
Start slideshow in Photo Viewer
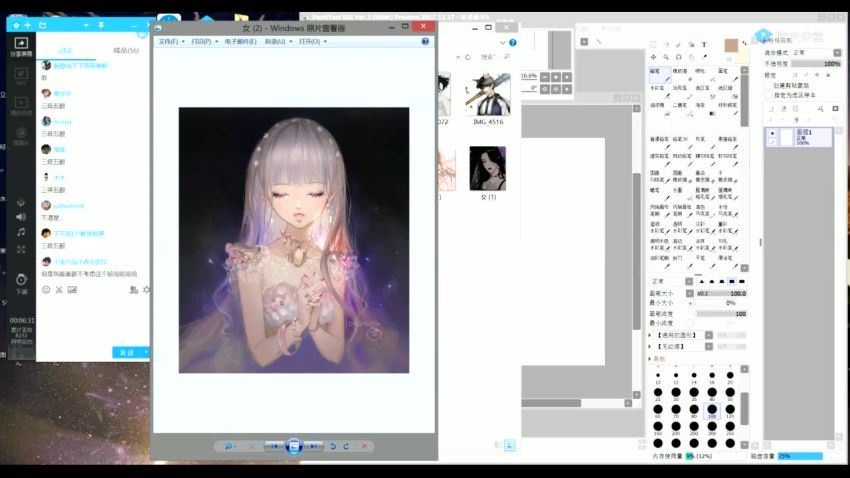294,447
